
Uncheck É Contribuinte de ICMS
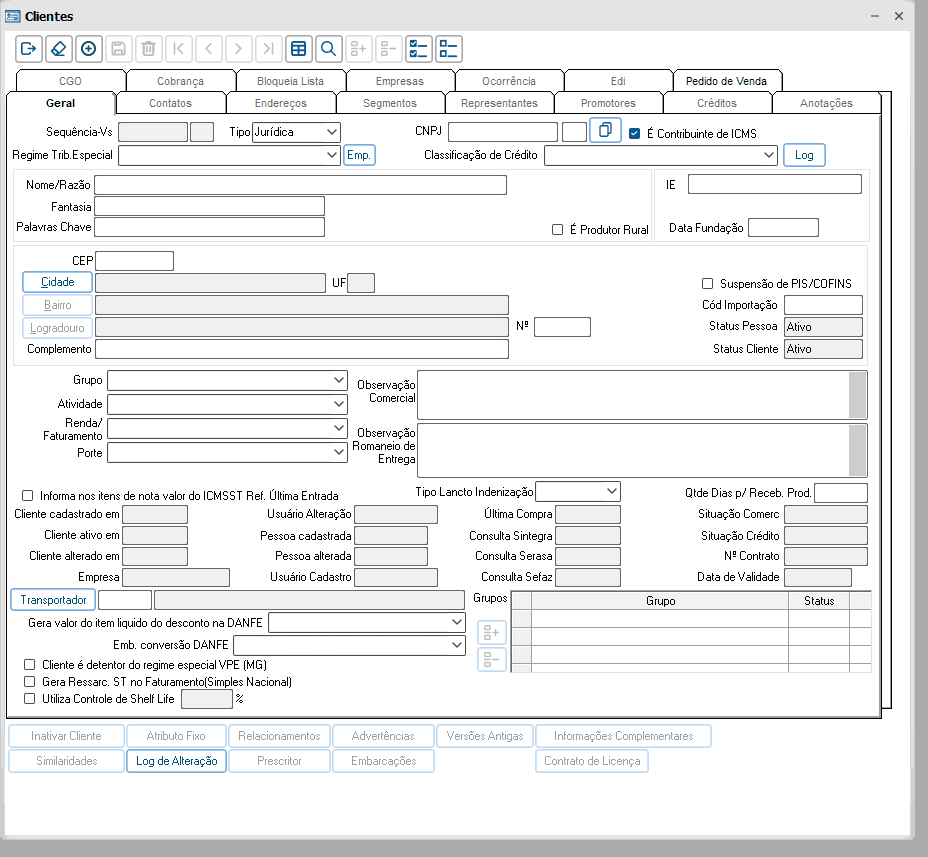pyautogui.click(x=634, y=134)
